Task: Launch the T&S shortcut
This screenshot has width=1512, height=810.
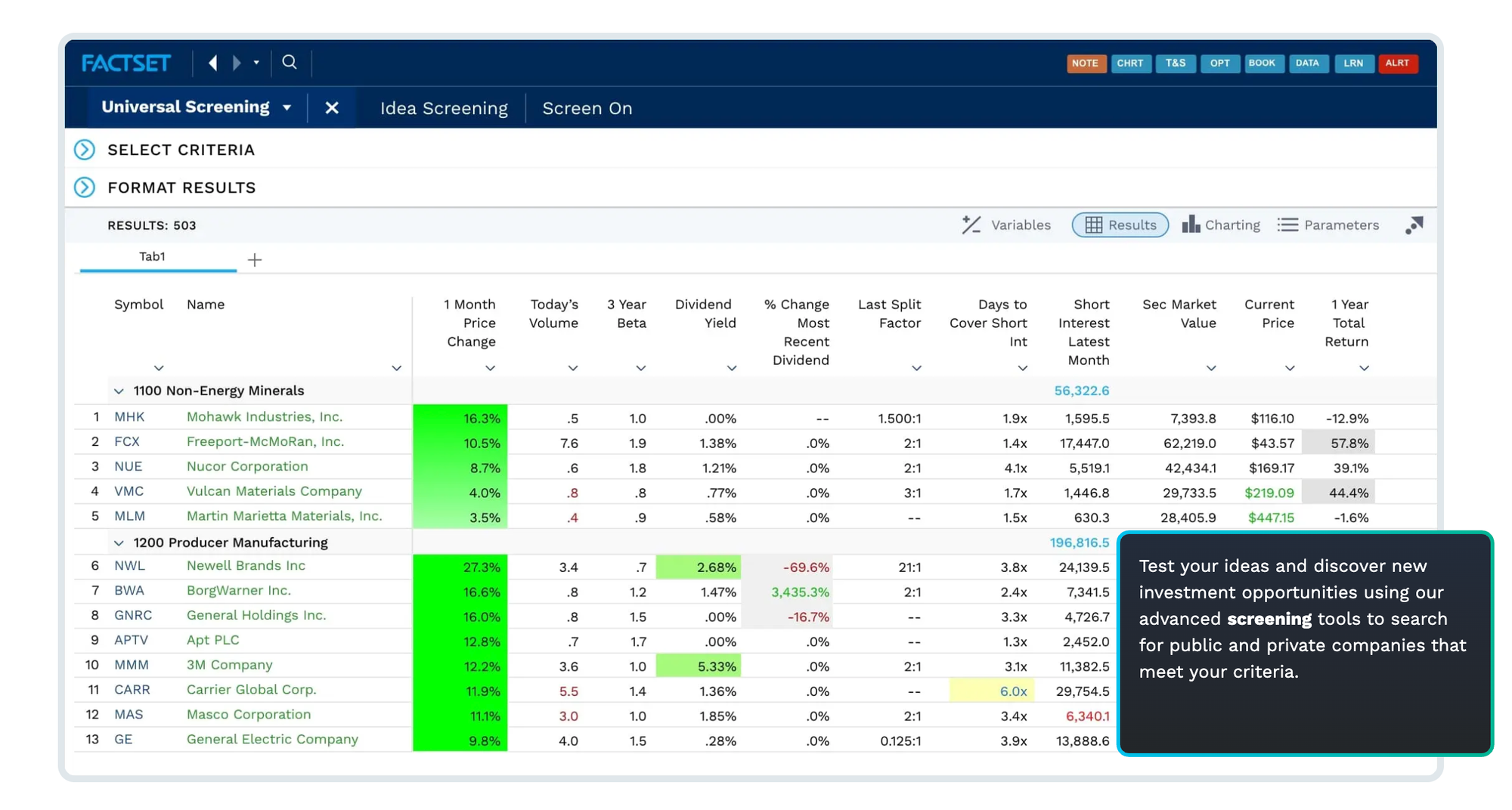Action: pos(1176,63)
